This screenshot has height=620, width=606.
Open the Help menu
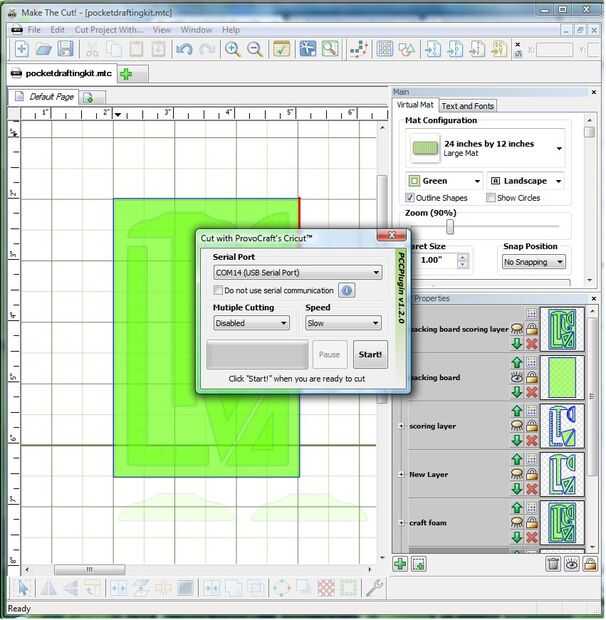[x=230, y=30]
